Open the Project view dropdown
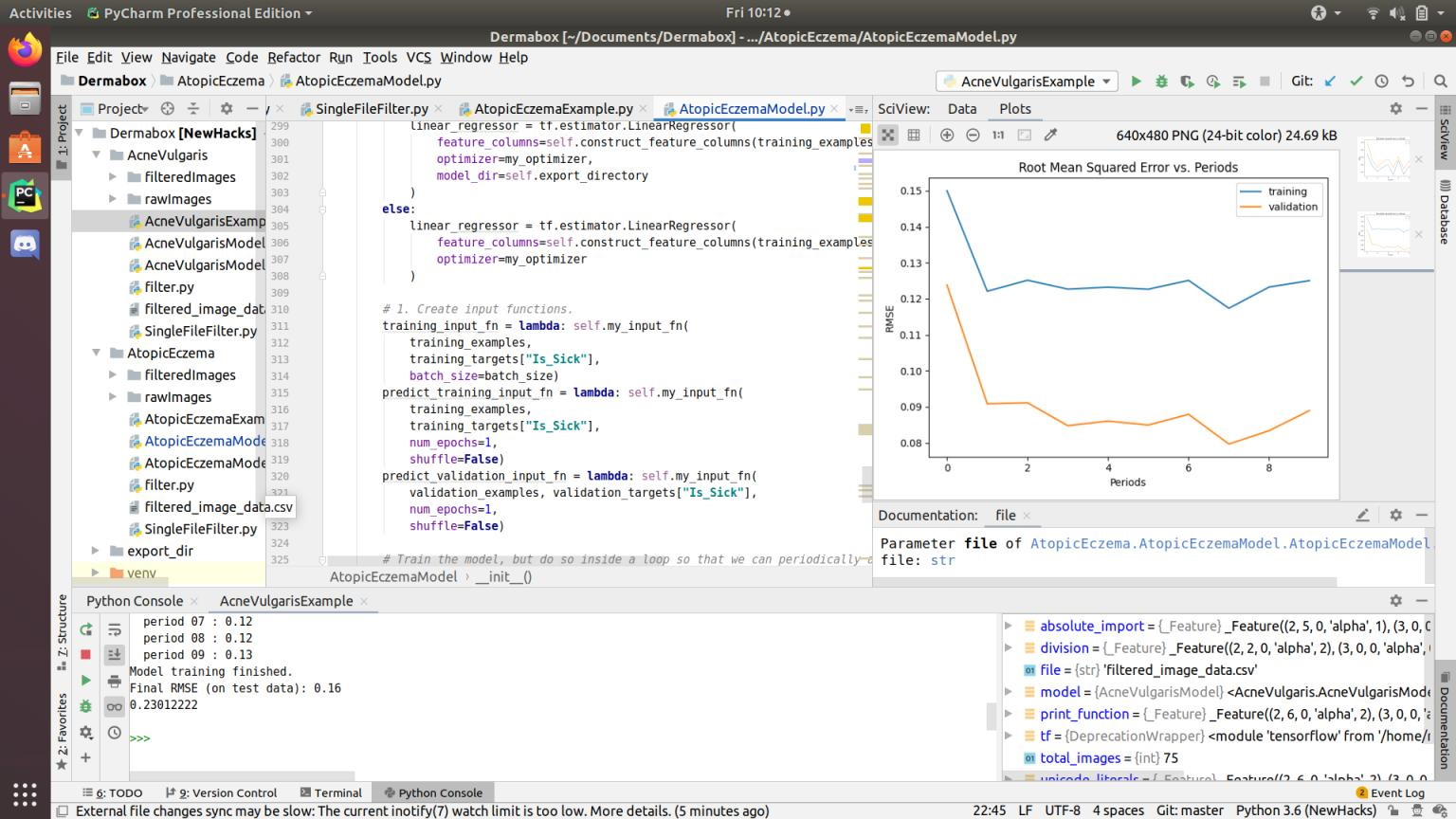Screen dimensions: 1456x819 click(115, 109)
